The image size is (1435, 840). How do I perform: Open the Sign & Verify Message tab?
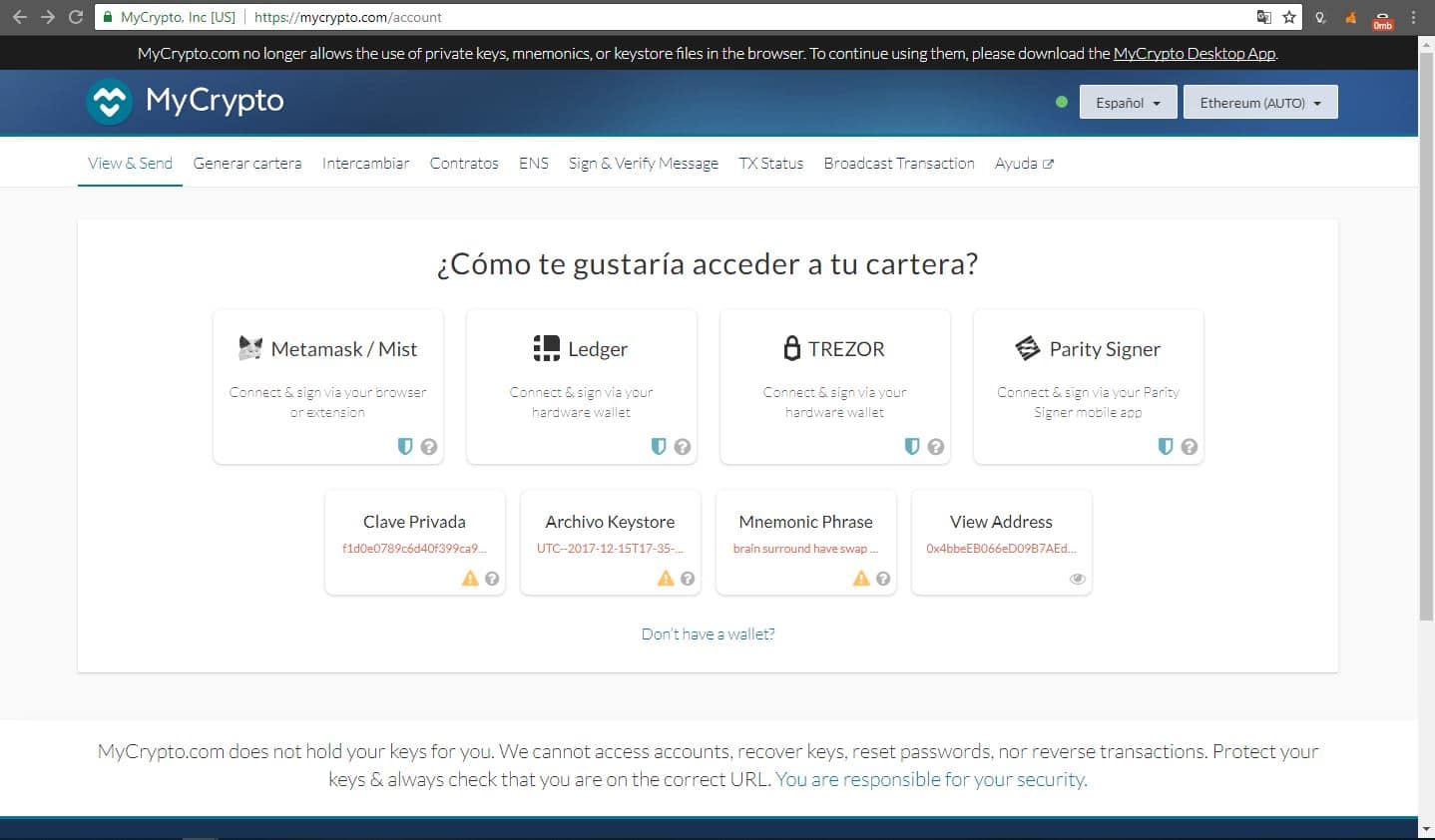(643, 163)
